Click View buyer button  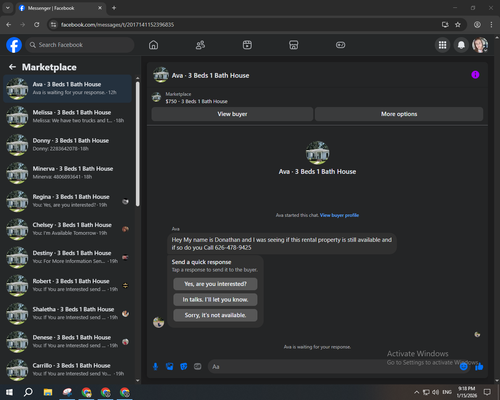232,114
